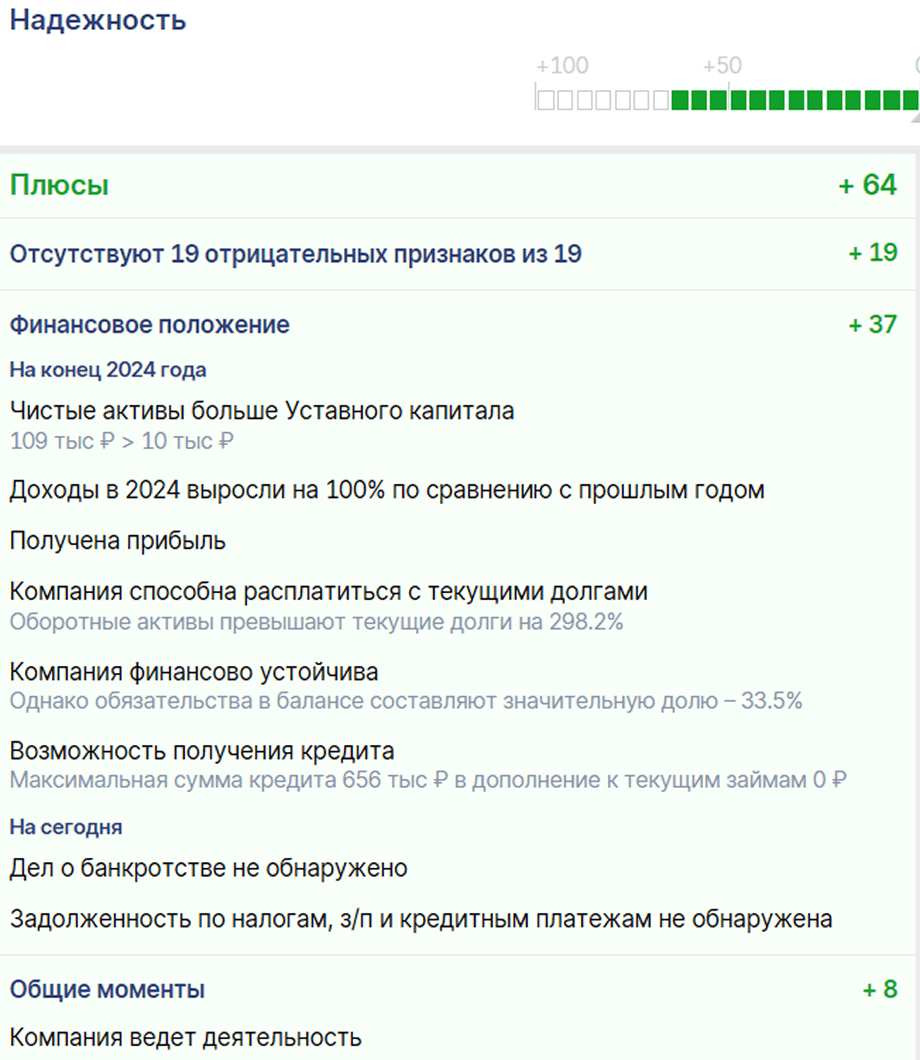
Task: Select the Максимальная сумма кредита 656 тыс ₽ note
Action: [x=428, y=780]
